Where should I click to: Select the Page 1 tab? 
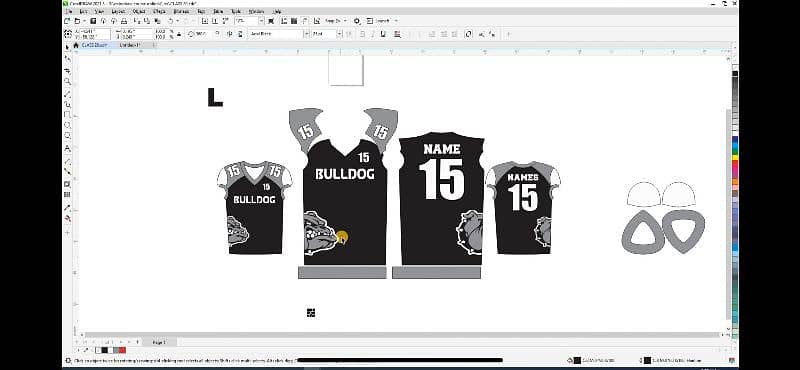[x=159, y=342]
